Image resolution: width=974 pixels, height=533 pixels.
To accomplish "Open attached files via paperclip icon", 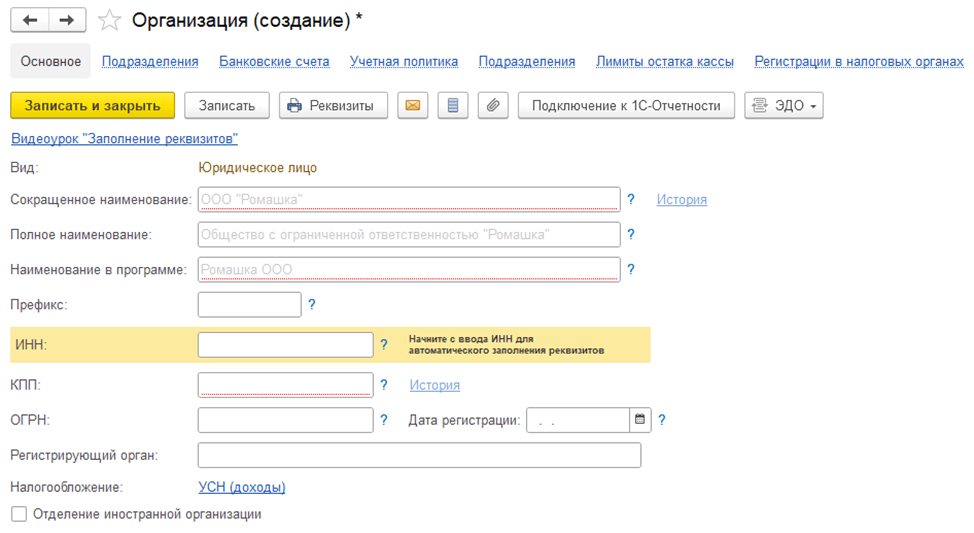I will click(492, 105).
